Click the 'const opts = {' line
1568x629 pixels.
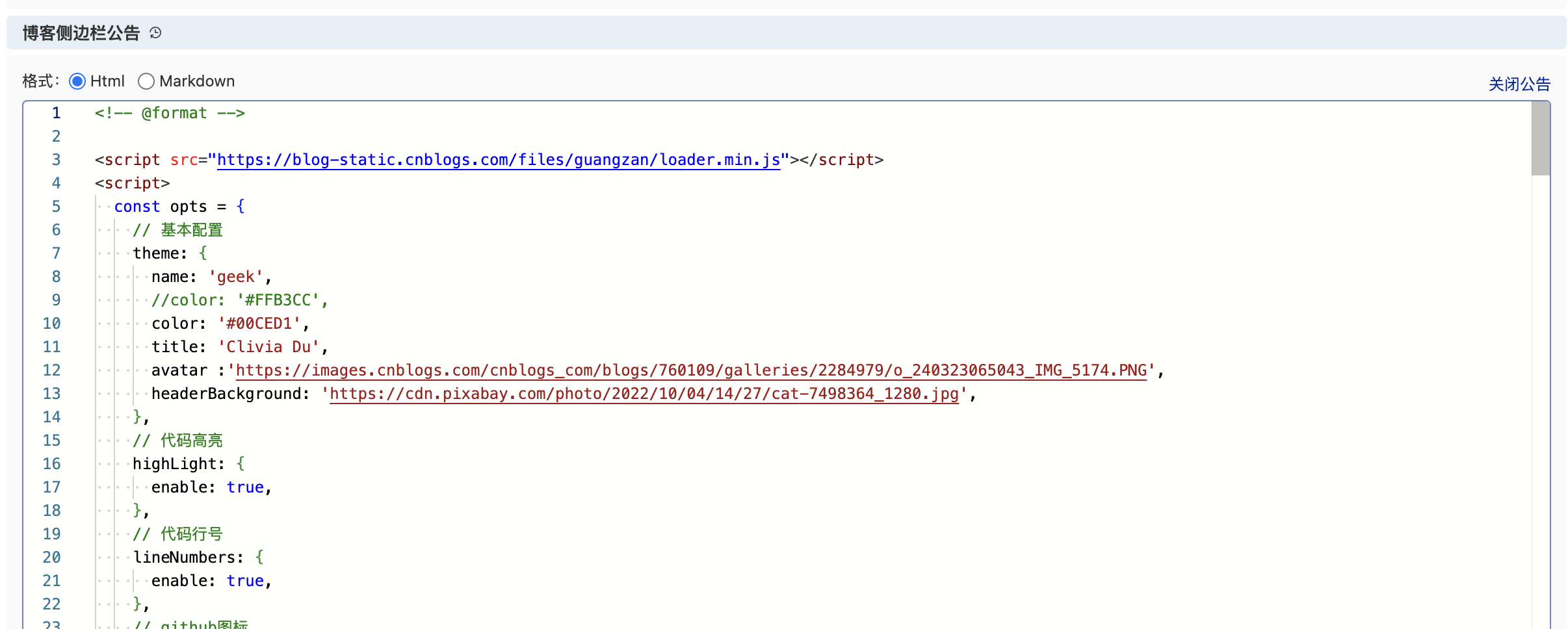click(x=179, y=207)
